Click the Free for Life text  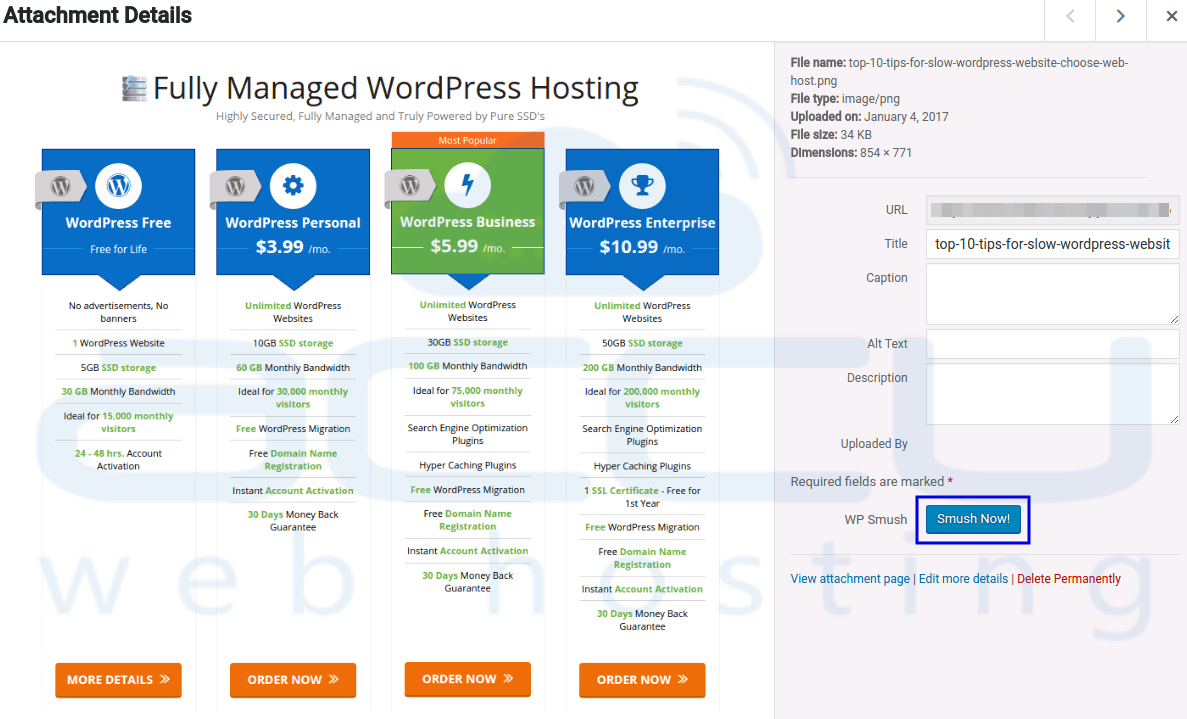118,249
